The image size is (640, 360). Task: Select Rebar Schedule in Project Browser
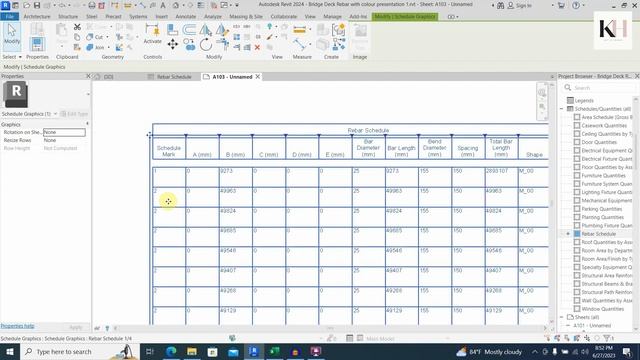click(x=598, y=234)
